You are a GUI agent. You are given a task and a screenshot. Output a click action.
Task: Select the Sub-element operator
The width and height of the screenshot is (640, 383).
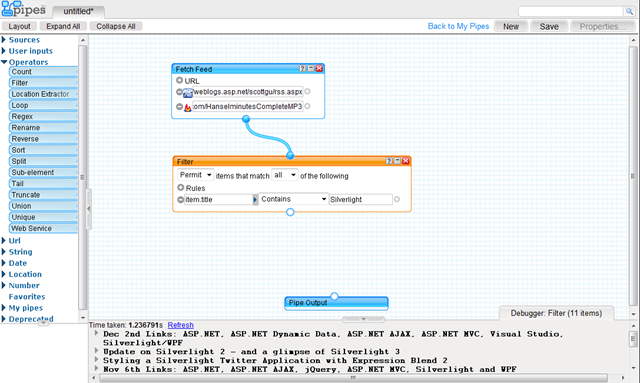[x=43, y=172]
